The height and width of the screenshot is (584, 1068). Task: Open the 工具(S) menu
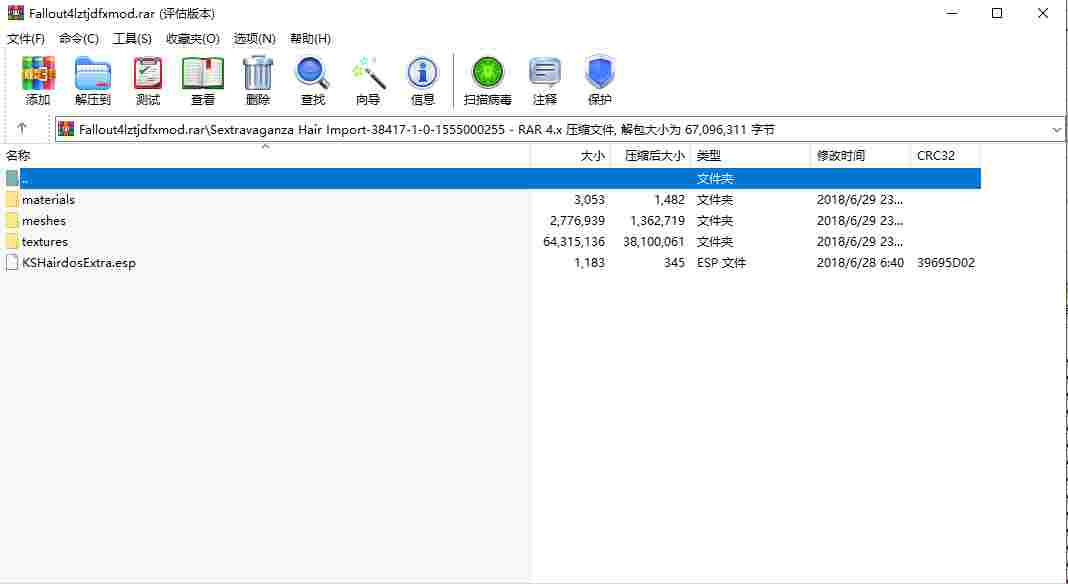(132, 39)
